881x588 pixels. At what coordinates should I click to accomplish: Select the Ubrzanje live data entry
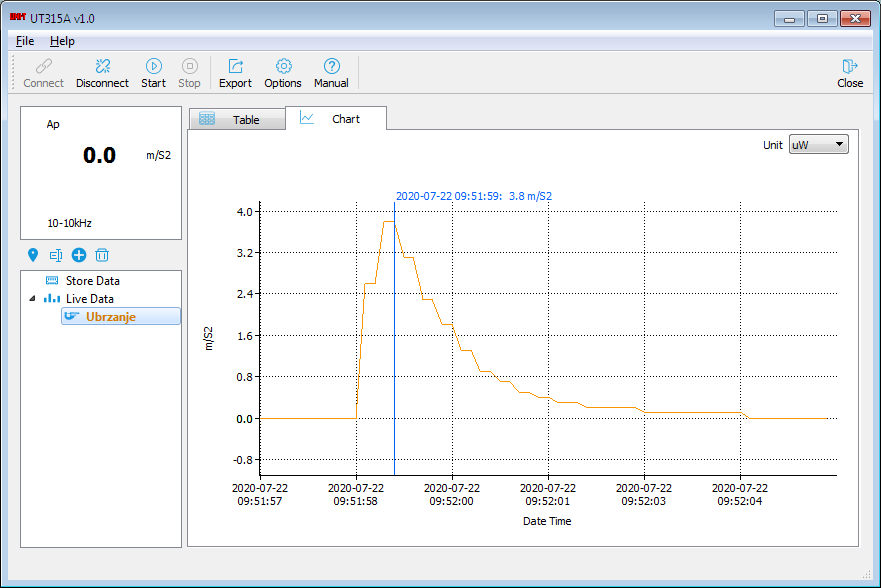(110, 317)
